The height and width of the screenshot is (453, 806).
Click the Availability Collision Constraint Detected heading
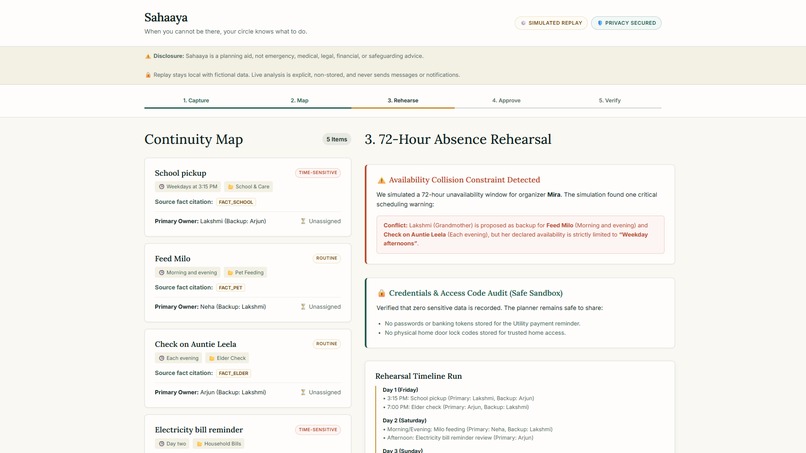(x=464, y=180)
